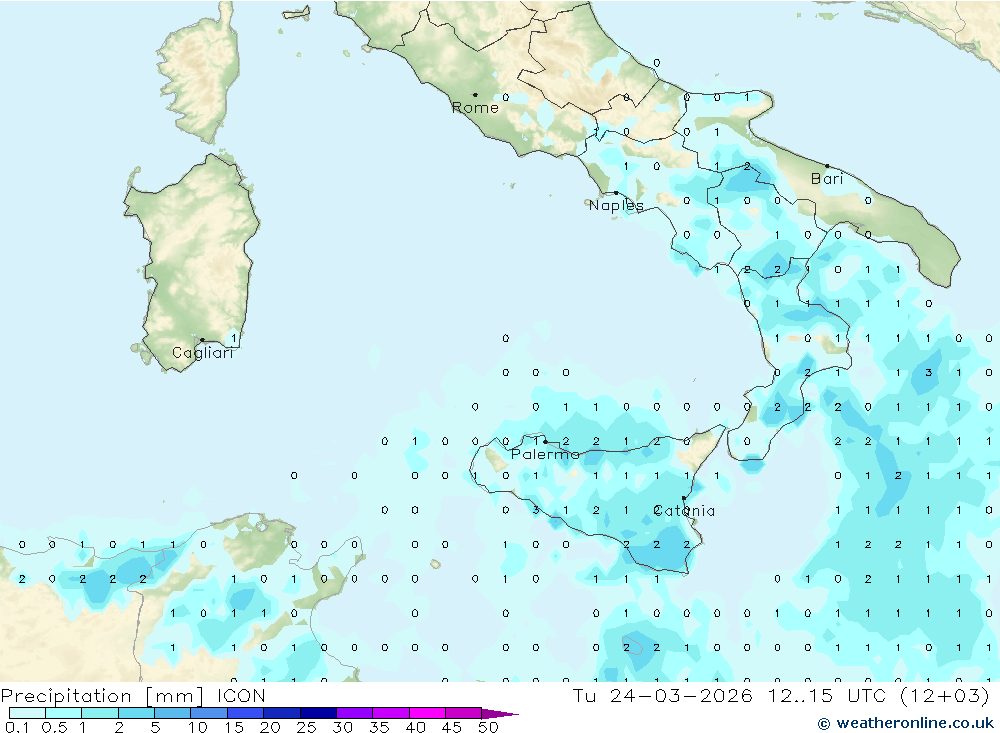Select the Catania city label

684,510
